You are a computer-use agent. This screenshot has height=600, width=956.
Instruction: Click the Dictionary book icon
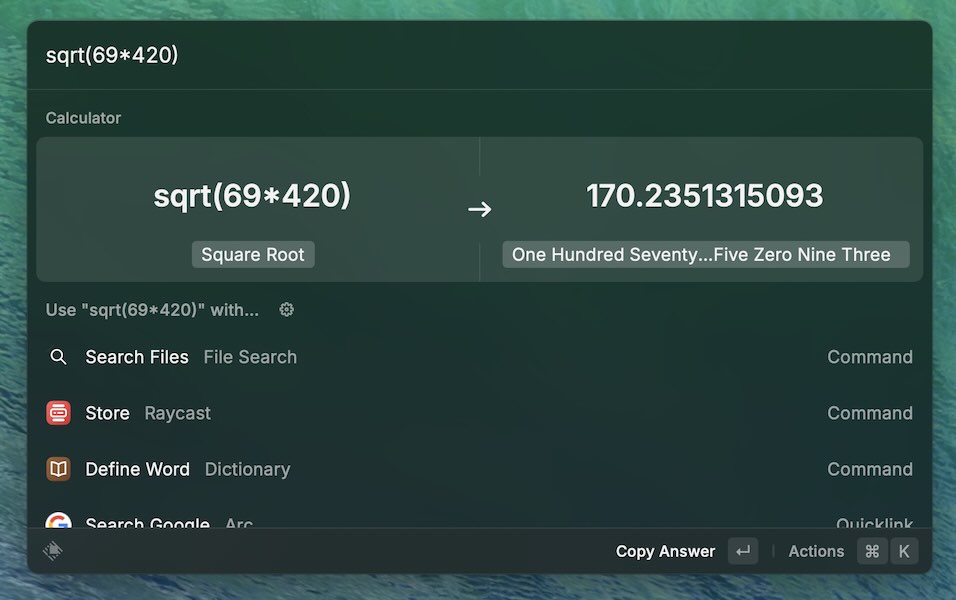click(x=58, y=469)
